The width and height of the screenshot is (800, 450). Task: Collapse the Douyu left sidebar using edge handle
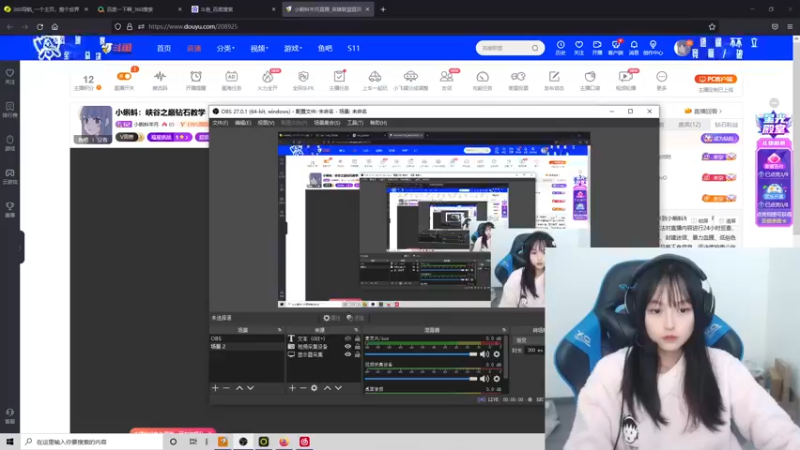point(20,247)
